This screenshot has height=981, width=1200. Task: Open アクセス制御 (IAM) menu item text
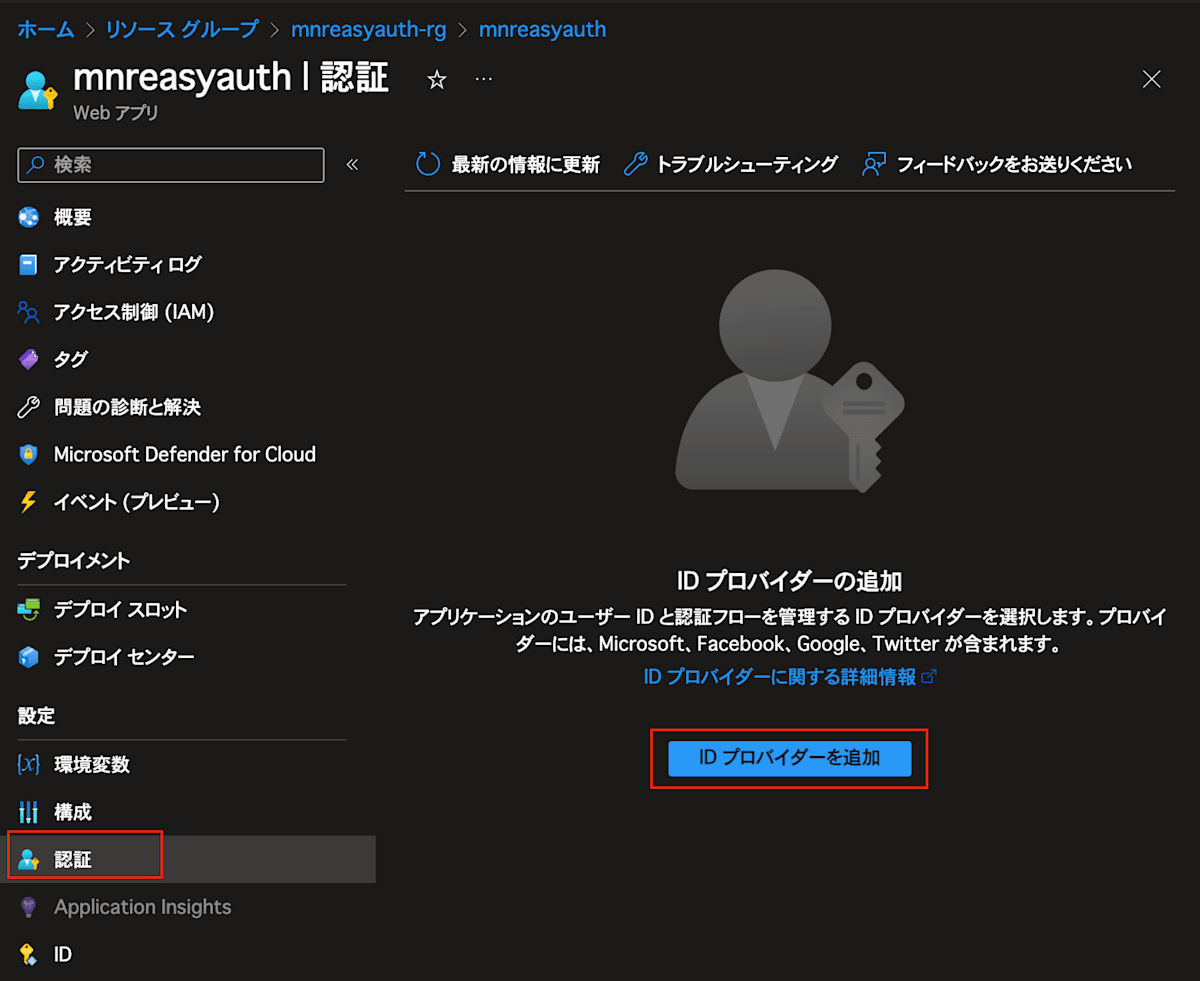134,312
